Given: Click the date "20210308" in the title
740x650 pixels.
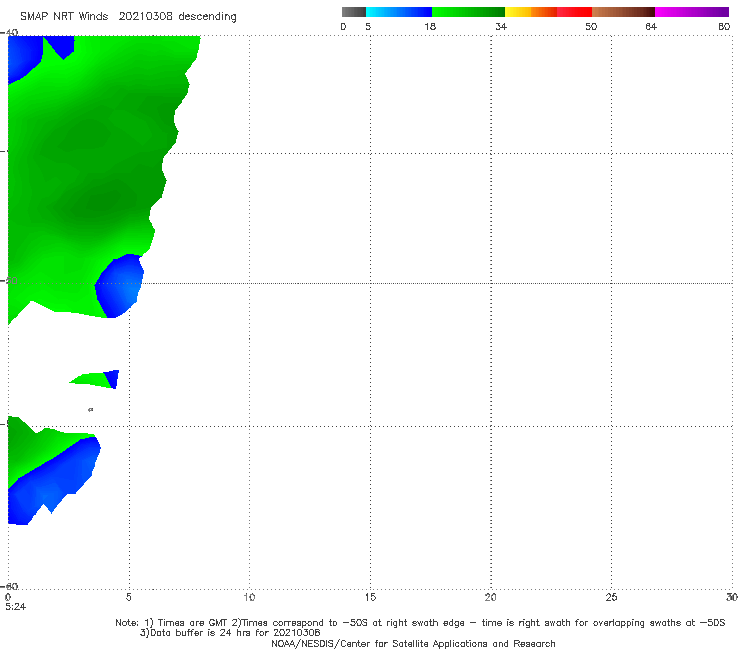Looking at the screenshot, I should 145,16.
